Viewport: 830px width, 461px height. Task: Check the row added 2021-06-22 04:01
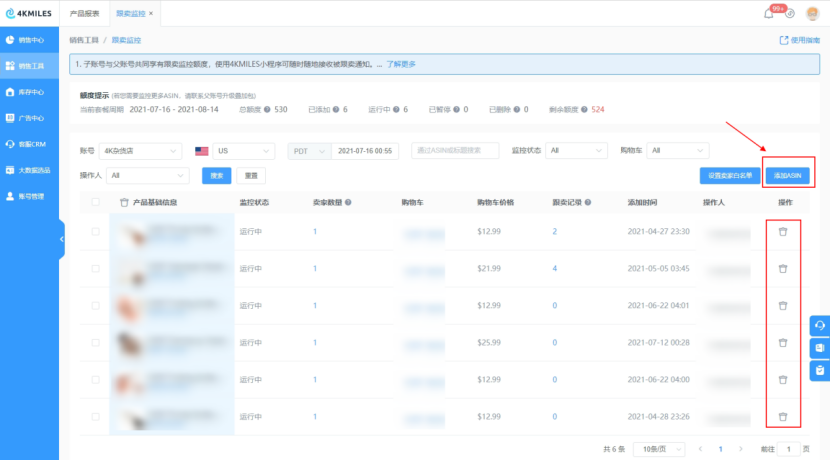[x=95, y=305]
